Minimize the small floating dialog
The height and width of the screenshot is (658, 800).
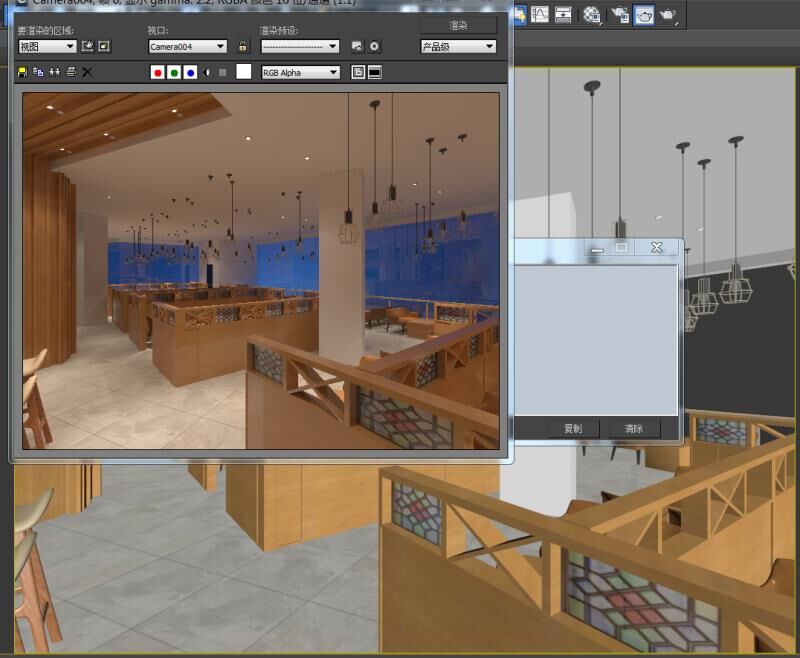click(x=597, y=248)
